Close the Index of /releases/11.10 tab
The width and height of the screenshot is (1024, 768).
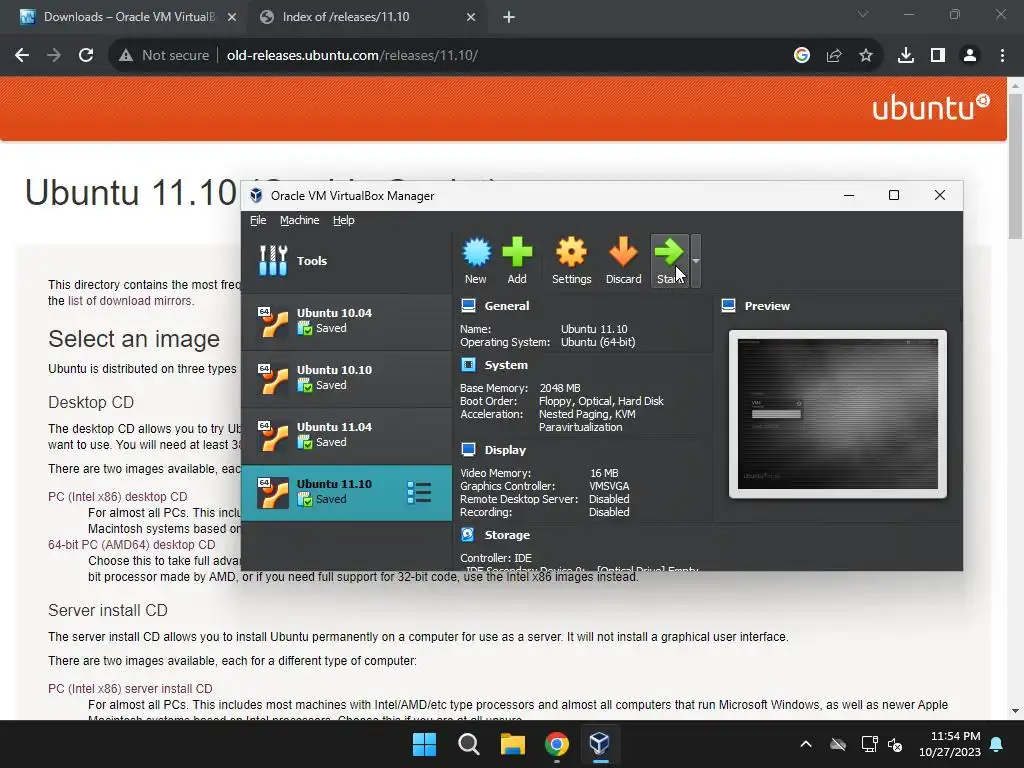(x=471, y=17)
